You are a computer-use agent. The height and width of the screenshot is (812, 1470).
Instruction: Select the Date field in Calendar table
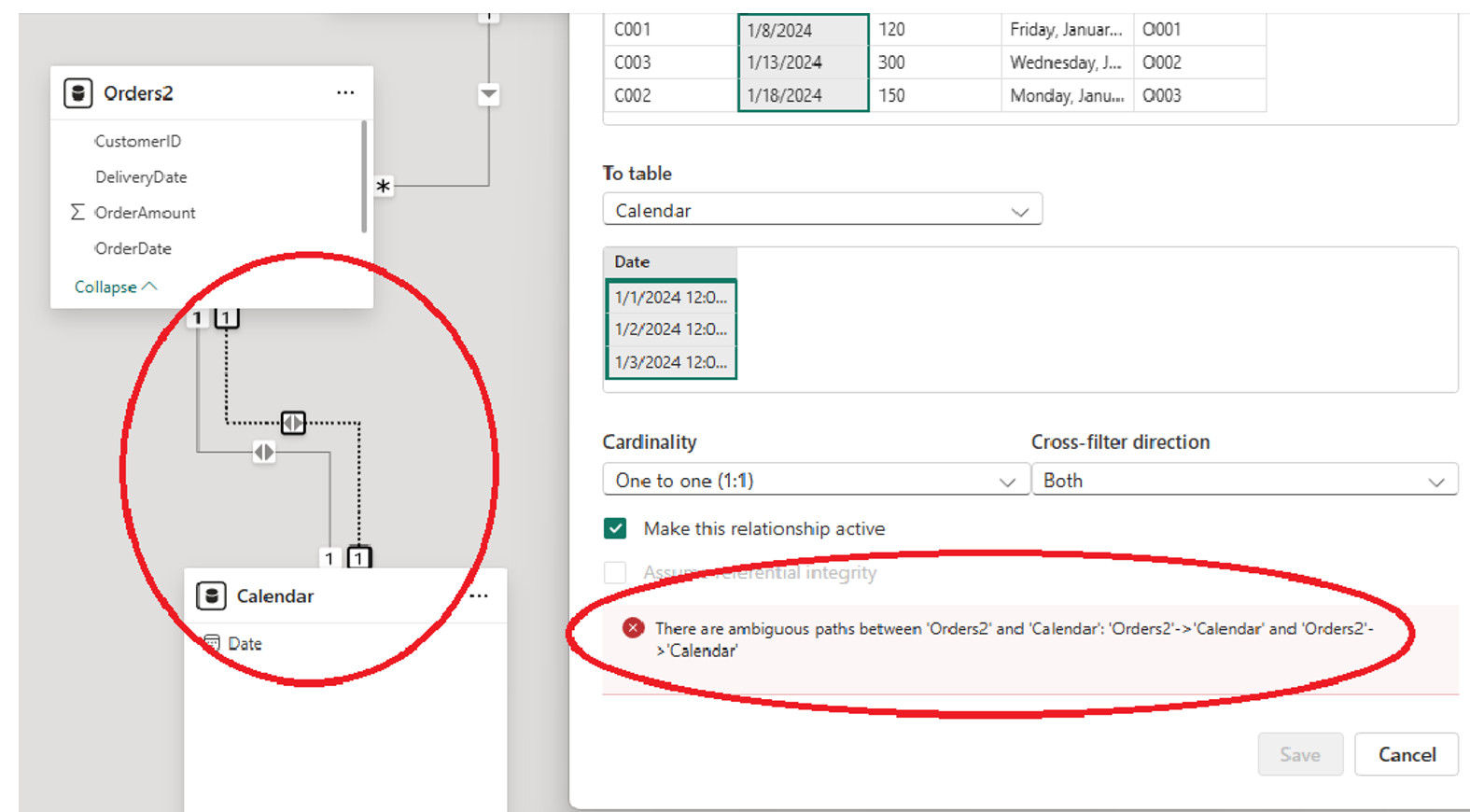(245, 643)
